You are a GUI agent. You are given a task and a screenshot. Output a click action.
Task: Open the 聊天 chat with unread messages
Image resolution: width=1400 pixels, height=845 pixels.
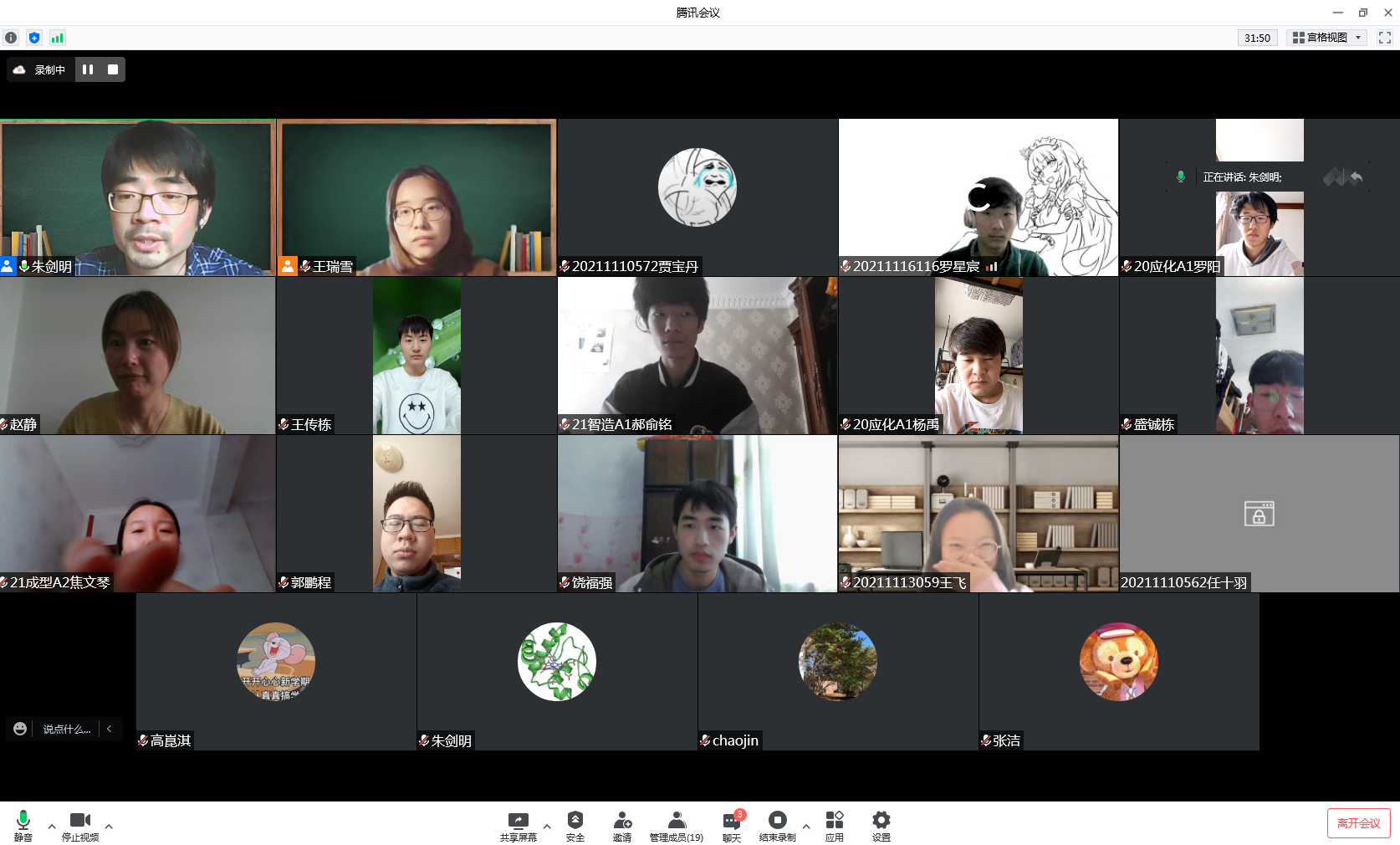[x=732, y=825]
